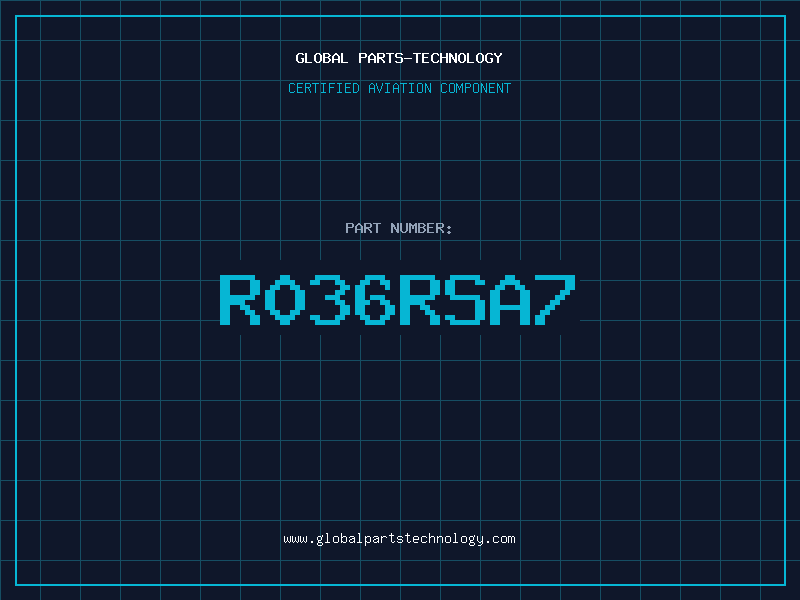Click the word COMPONENT in the subtitle
The height and width of the screenshot is (600, 800).
tap(476, 88)
